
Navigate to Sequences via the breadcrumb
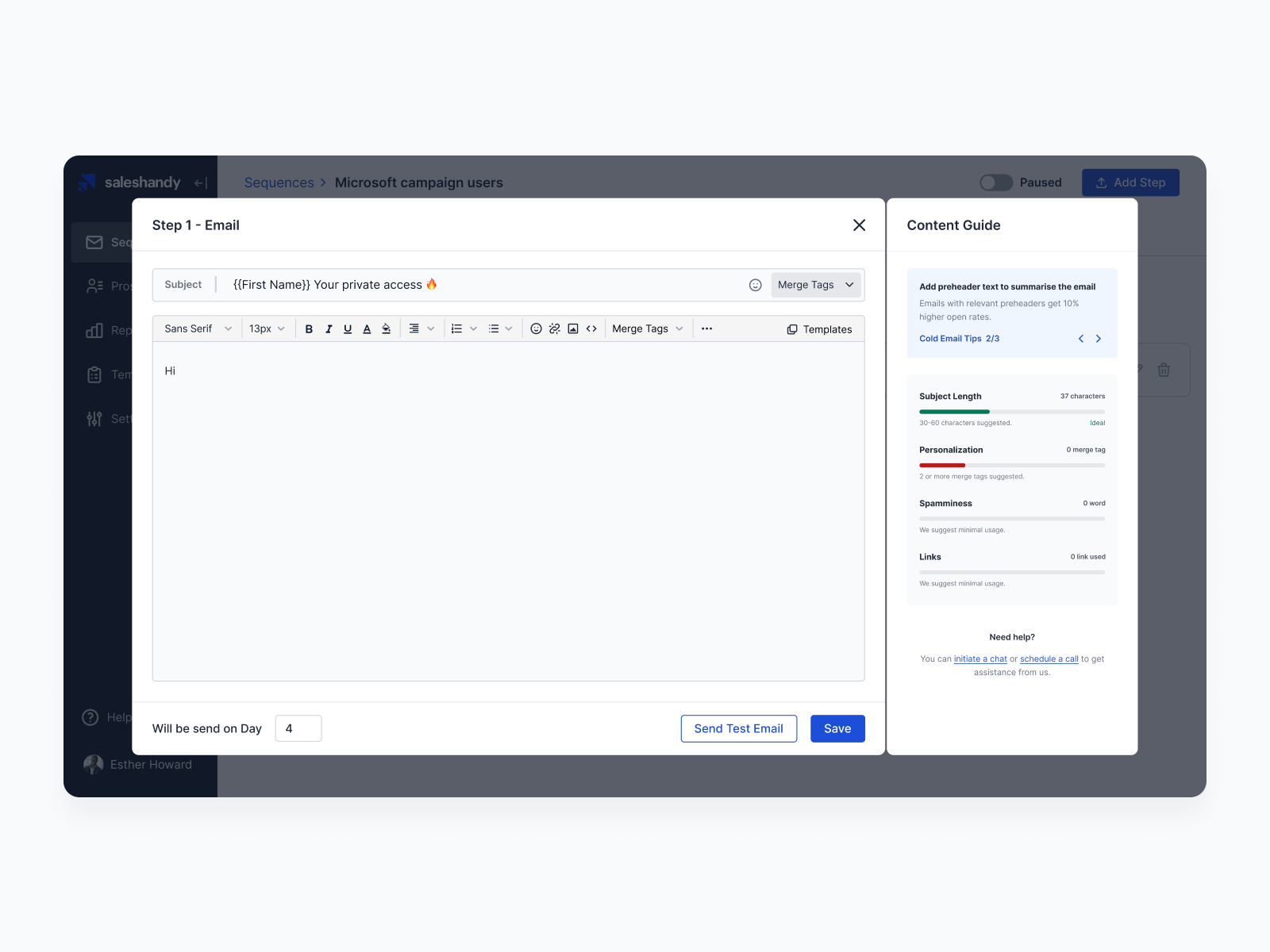279,182
